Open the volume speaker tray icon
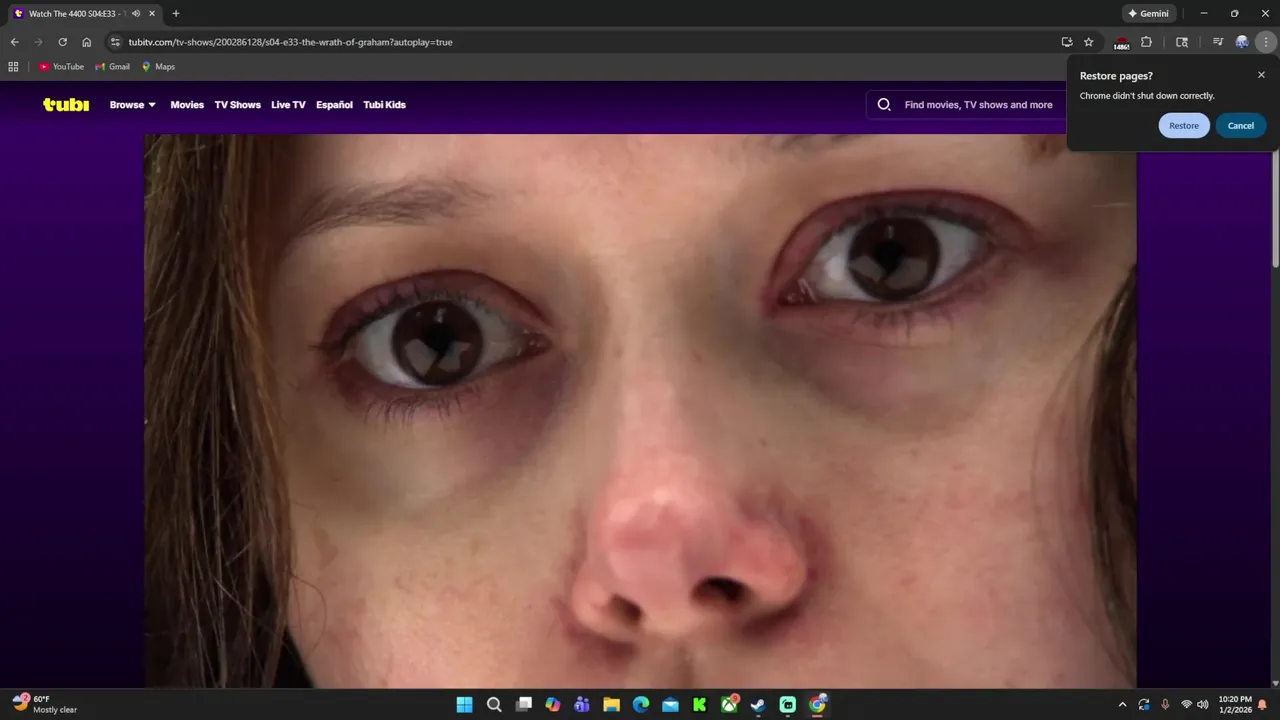 point(1202,705)
